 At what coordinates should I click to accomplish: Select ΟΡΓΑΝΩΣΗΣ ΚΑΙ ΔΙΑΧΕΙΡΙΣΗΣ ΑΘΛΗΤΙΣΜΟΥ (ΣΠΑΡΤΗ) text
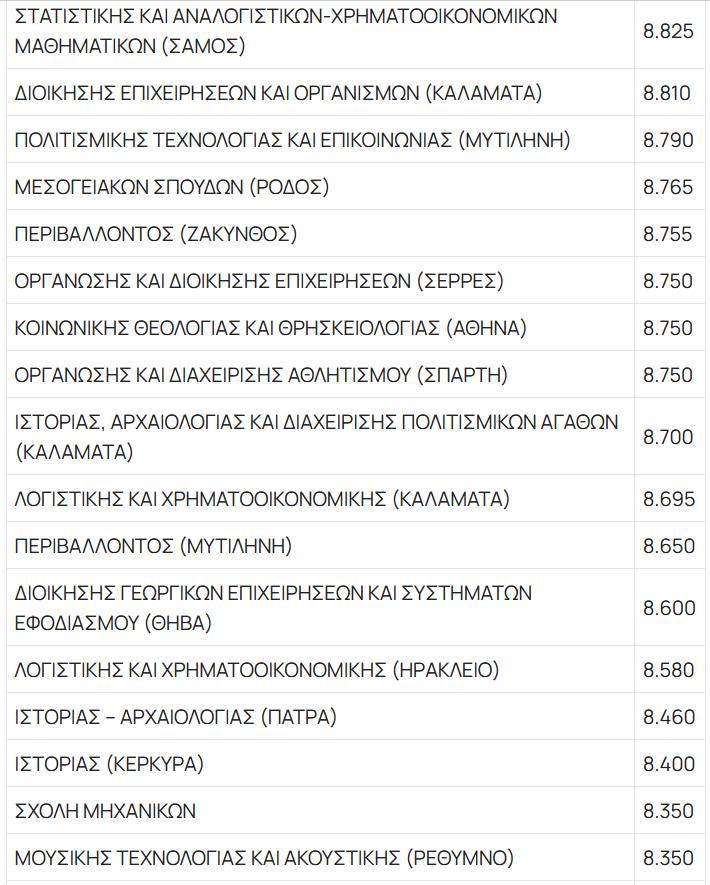tap(262, 375)
